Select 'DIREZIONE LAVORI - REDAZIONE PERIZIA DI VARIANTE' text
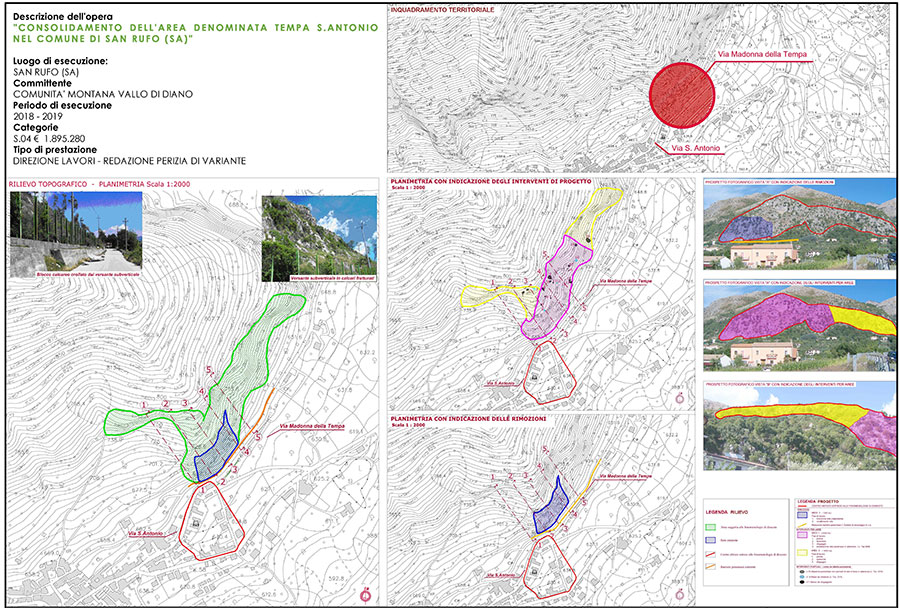The image size is (900, 608). 129,161
